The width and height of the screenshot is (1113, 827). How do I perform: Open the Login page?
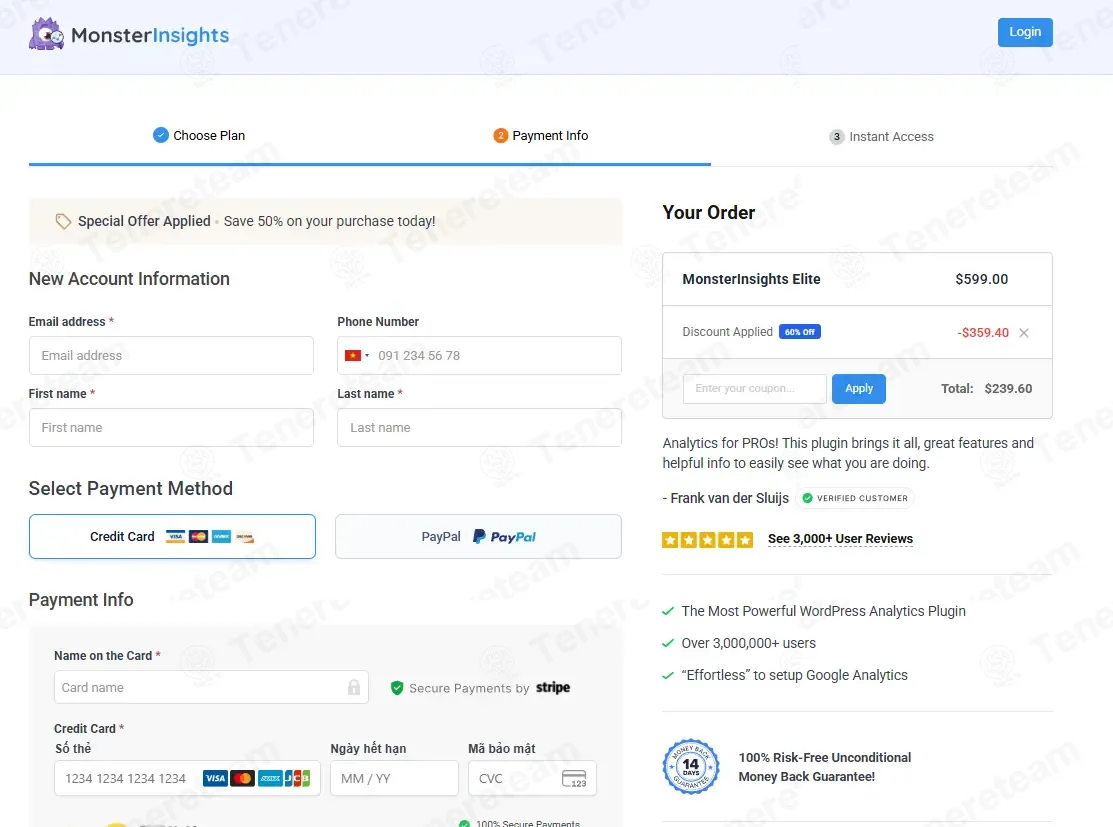click(x=1024, y=32)
